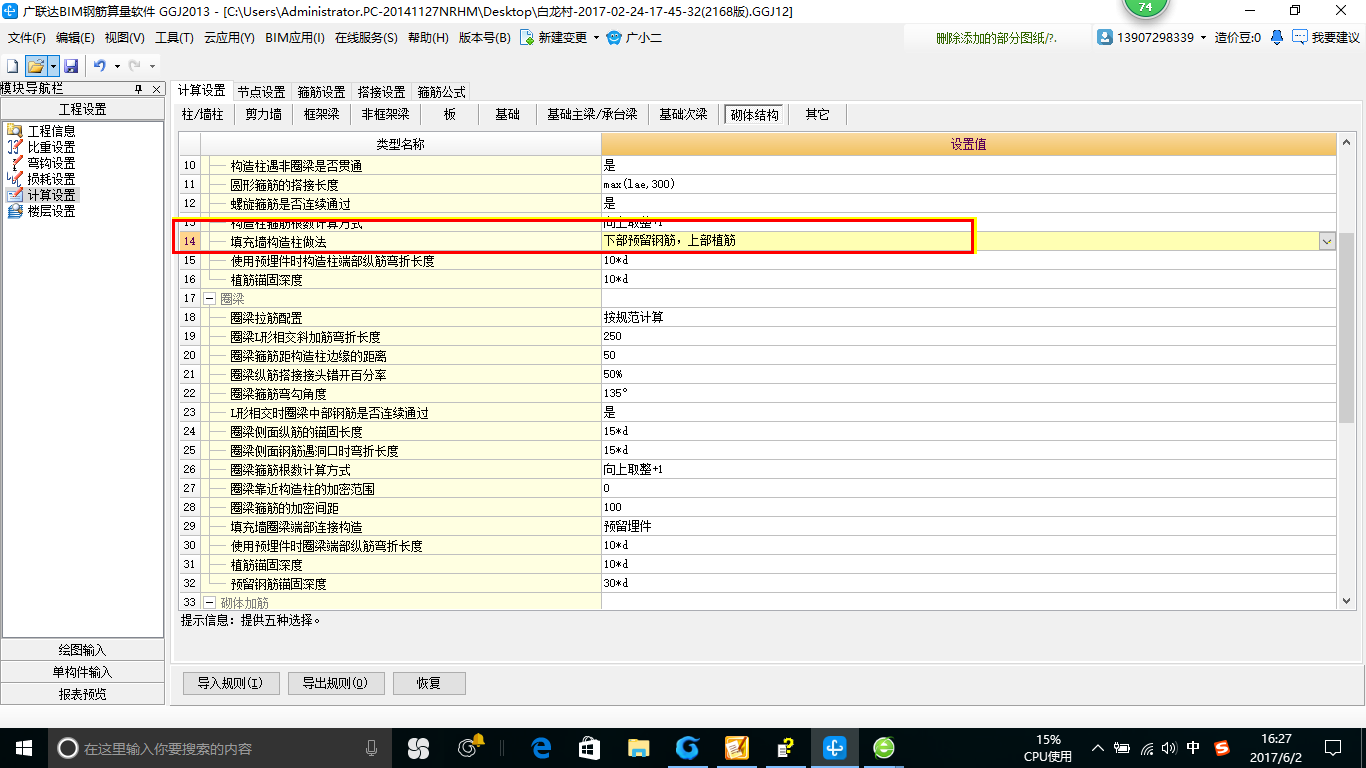Switch to the 节点设置 tab

pyautogui.click(x=261, y=92)
